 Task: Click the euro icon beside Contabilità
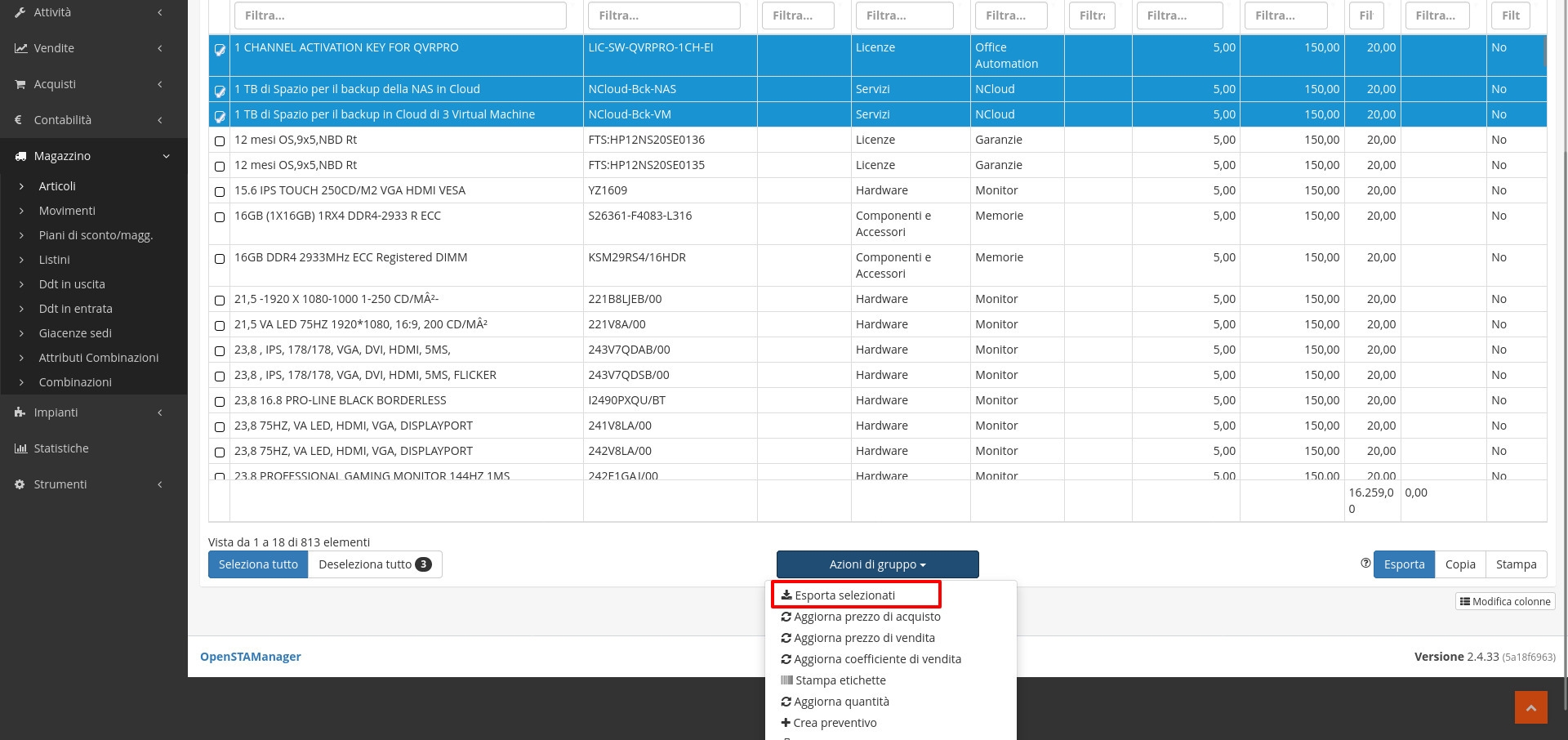[x=19, y=120]
